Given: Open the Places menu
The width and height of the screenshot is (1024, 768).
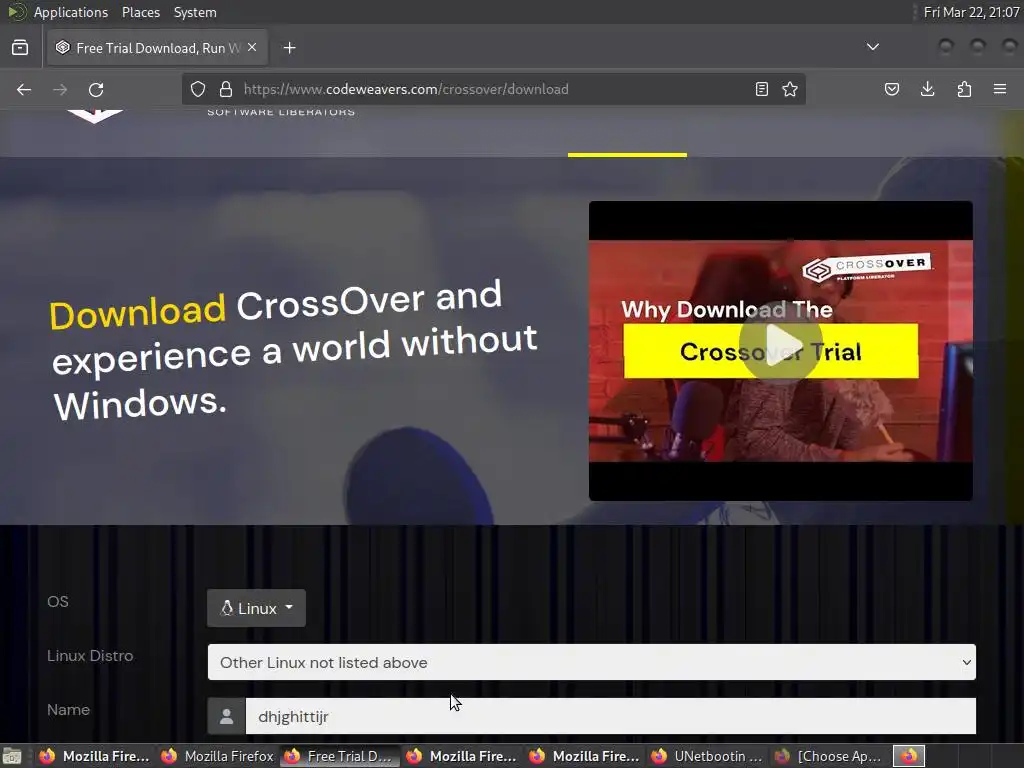Looking at the screenshot, I should [x=141, y=12].
